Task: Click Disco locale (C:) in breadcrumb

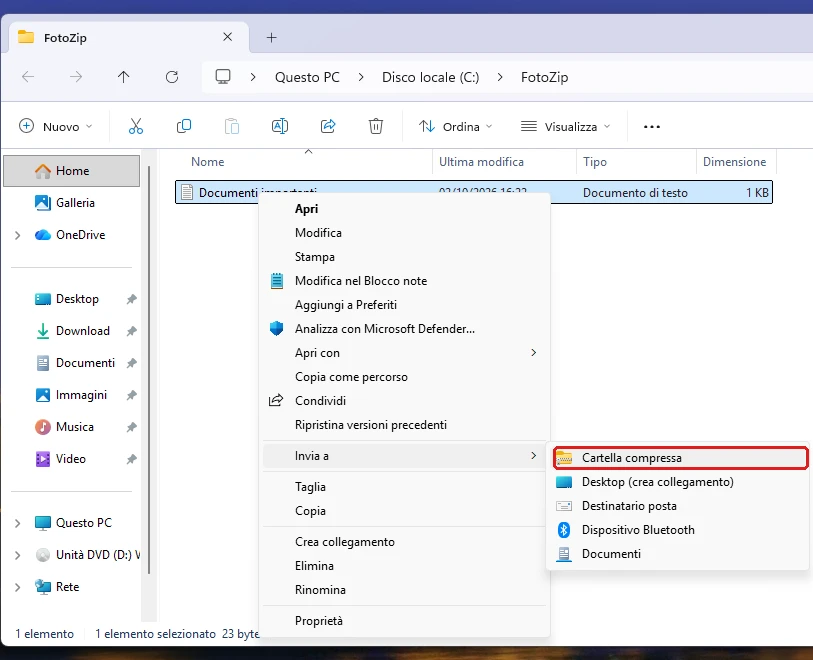Action: pyautogui.click(x=430, y=77)
